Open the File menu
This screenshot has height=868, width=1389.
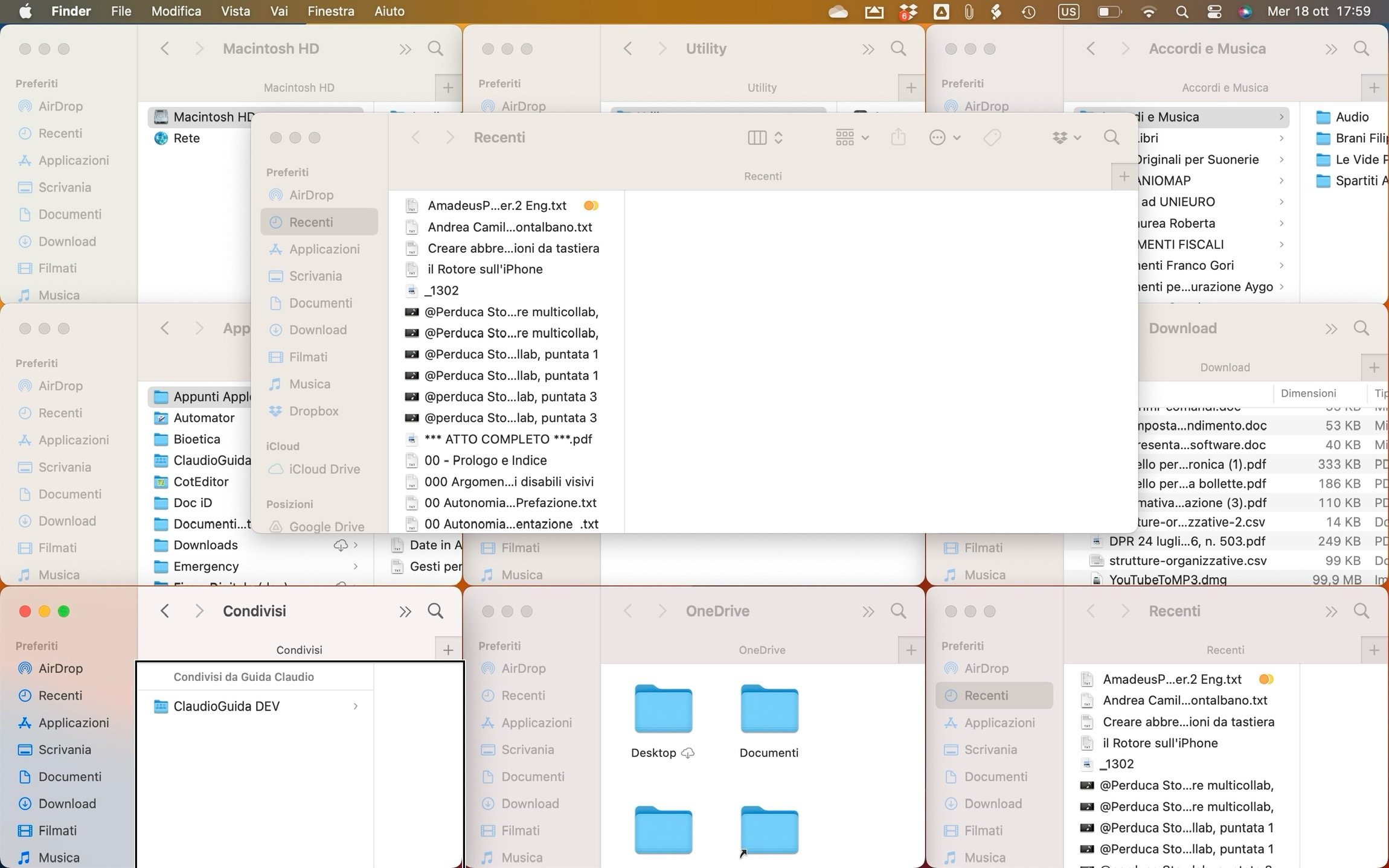121,11
